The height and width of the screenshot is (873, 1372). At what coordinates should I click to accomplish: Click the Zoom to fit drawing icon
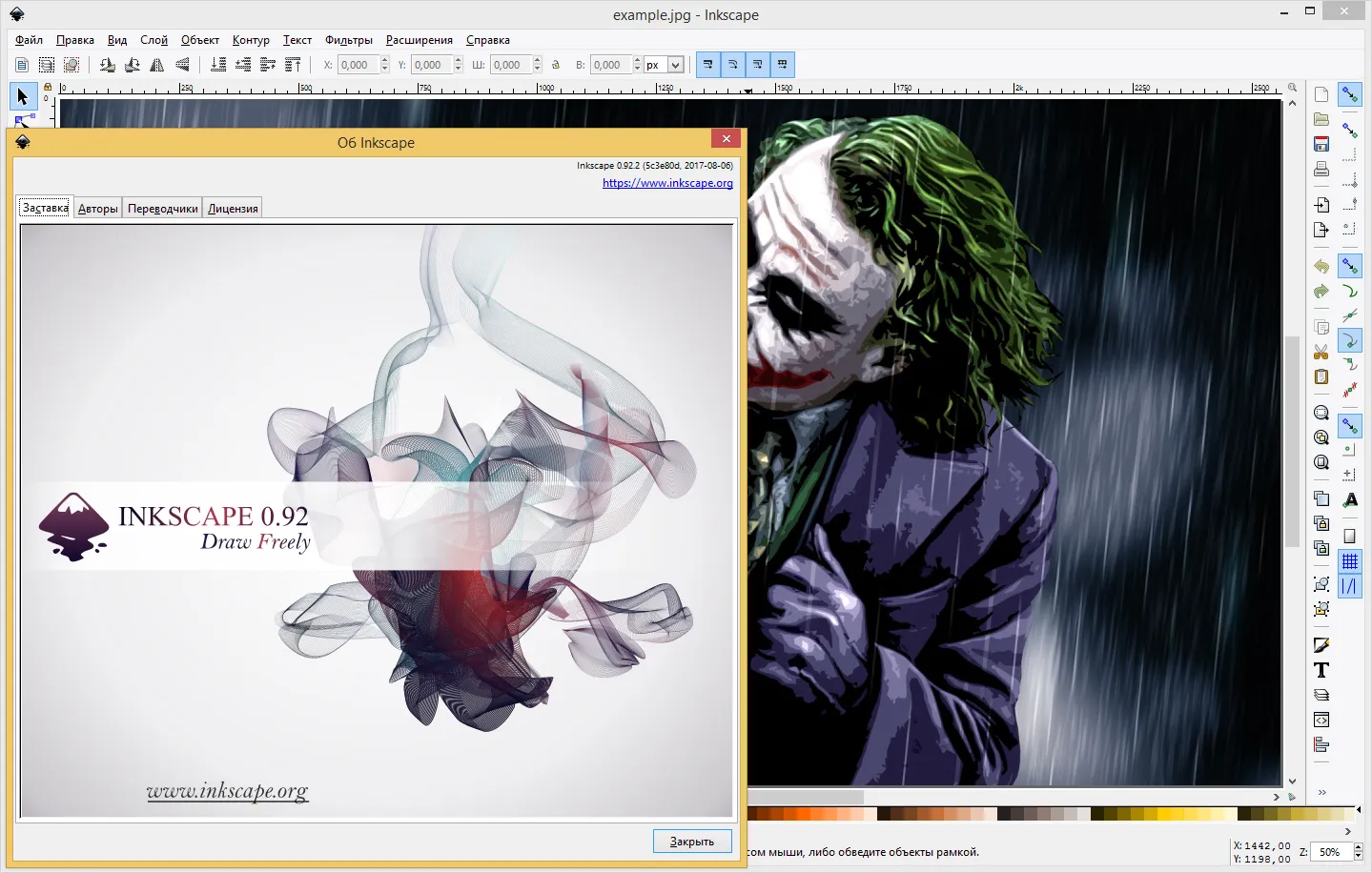pos(1321,437)
